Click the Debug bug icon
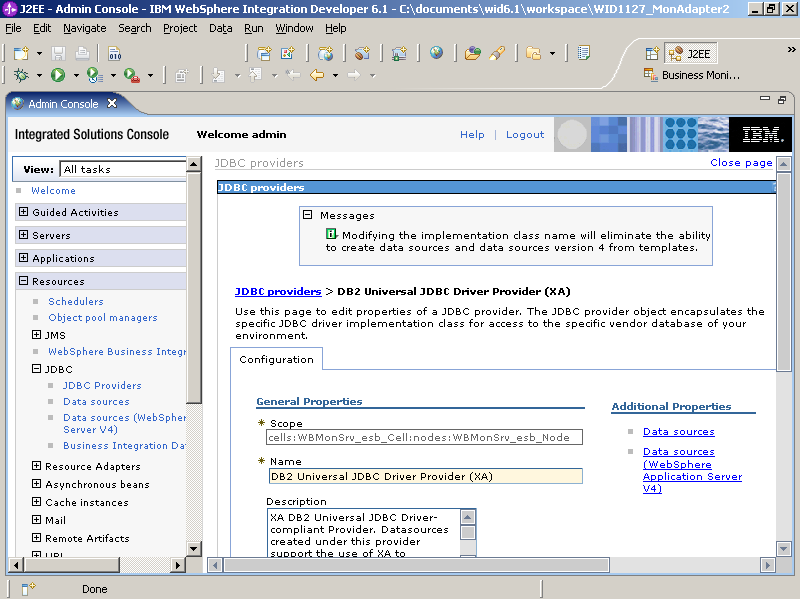The height and width of the screenshot is (600, 800). (21, 75)
